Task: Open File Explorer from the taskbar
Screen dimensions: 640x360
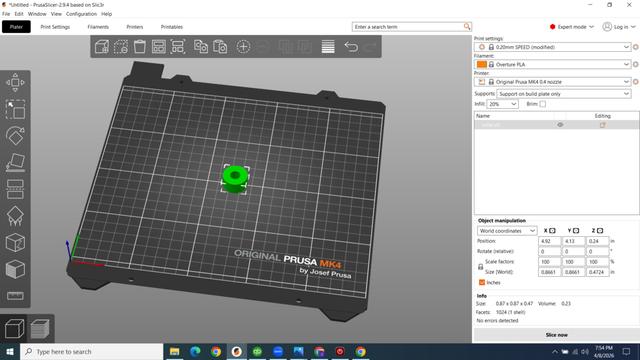Action: 175,351
